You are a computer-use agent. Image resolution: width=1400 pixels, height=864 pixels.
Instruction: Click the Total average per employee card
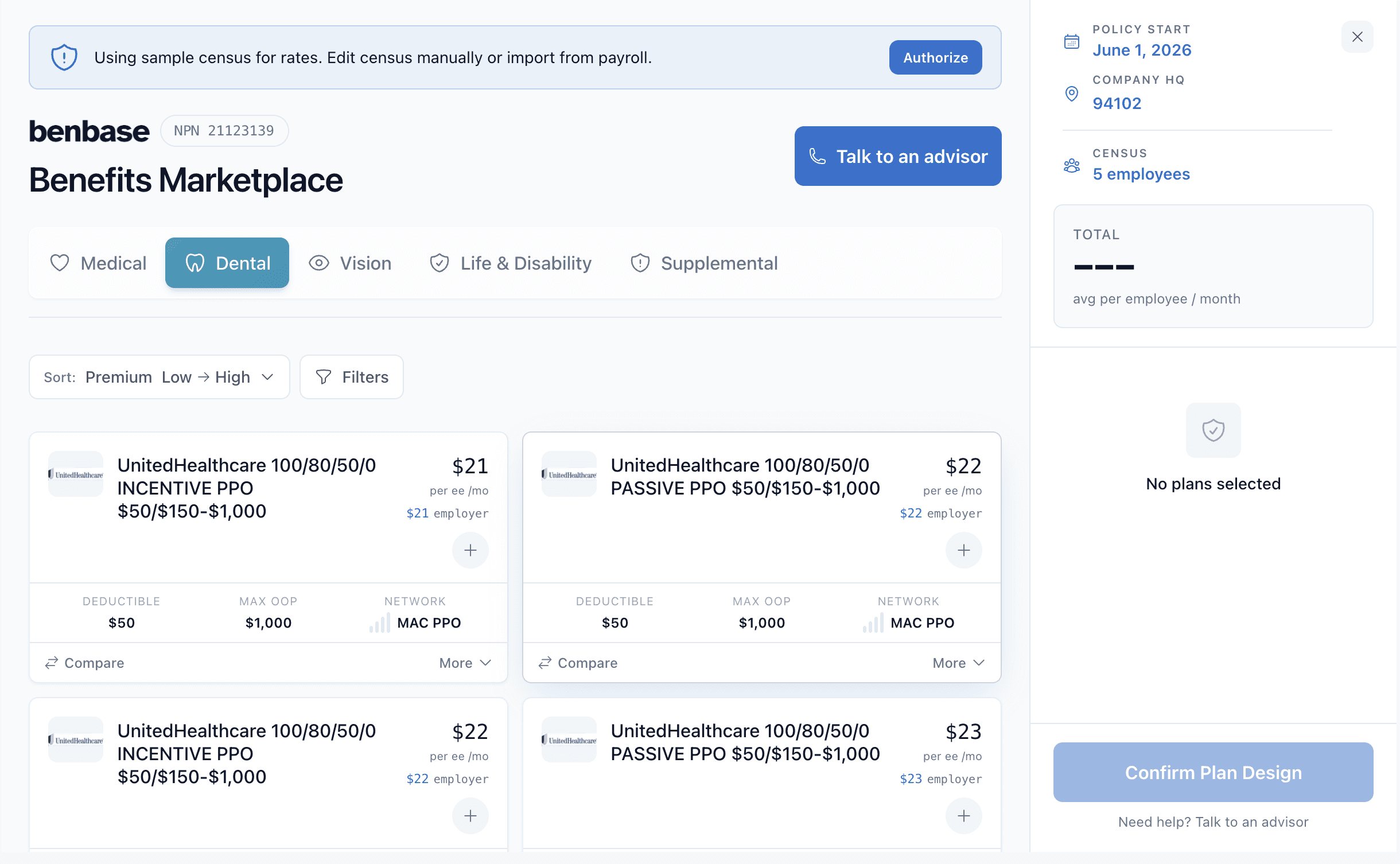[x=1214, y=266]
